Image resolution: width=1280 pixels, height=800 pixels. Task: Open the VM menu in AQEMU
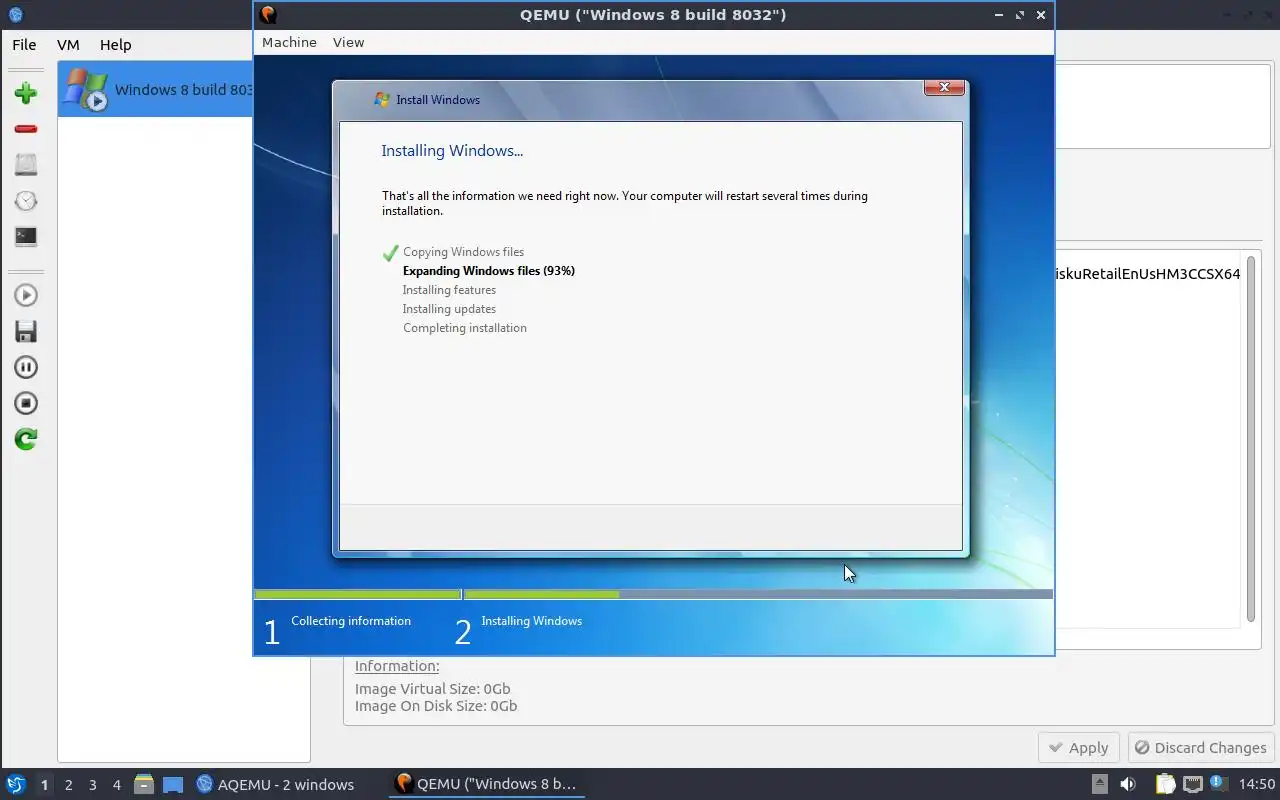click(x=68, y=44)
